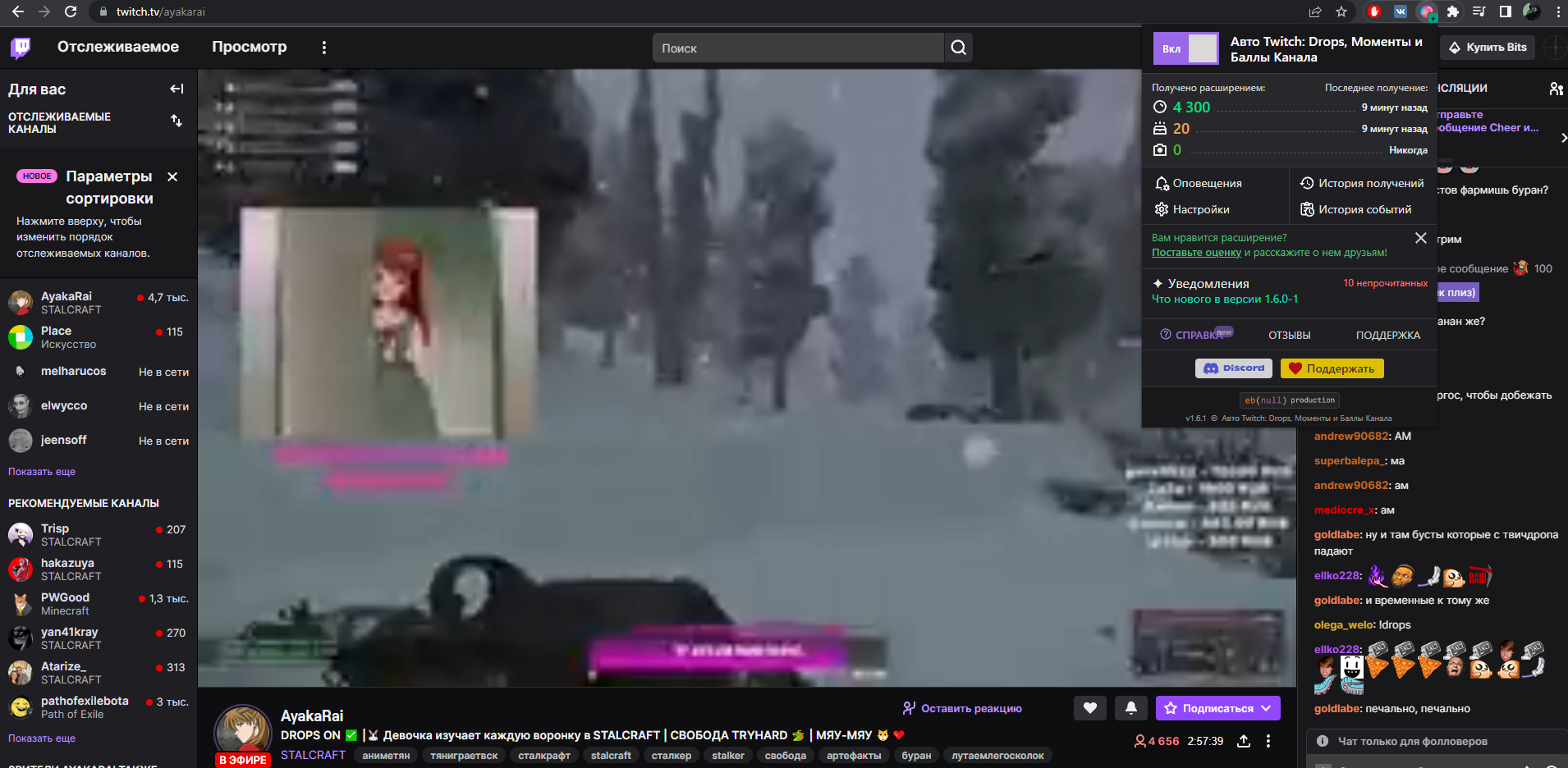
Task: Click the Купить Bits button
Action: 1488,47
